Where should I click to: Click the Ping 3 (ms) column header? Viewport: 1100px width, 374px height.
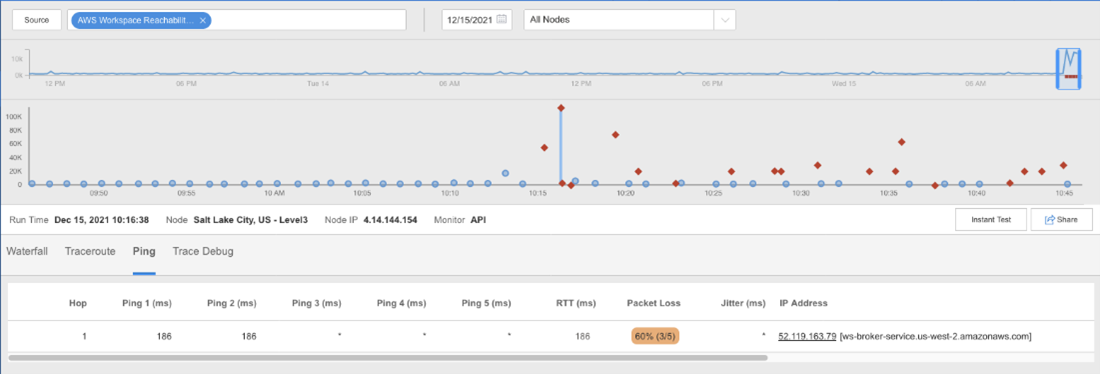point(316,303)
